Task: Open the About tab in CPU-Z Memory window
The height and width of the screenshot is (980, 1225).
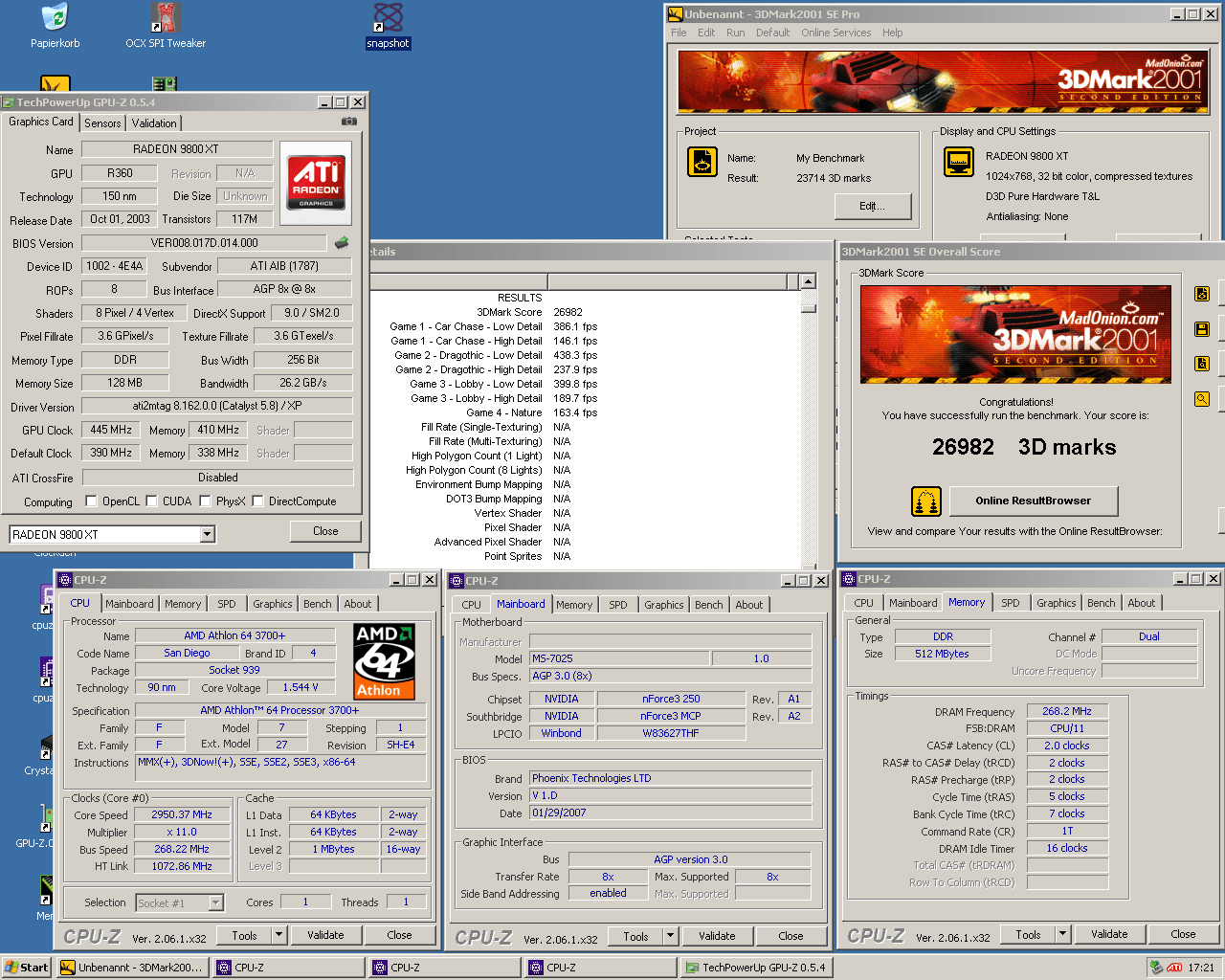Action: [x=1141, y=603]
